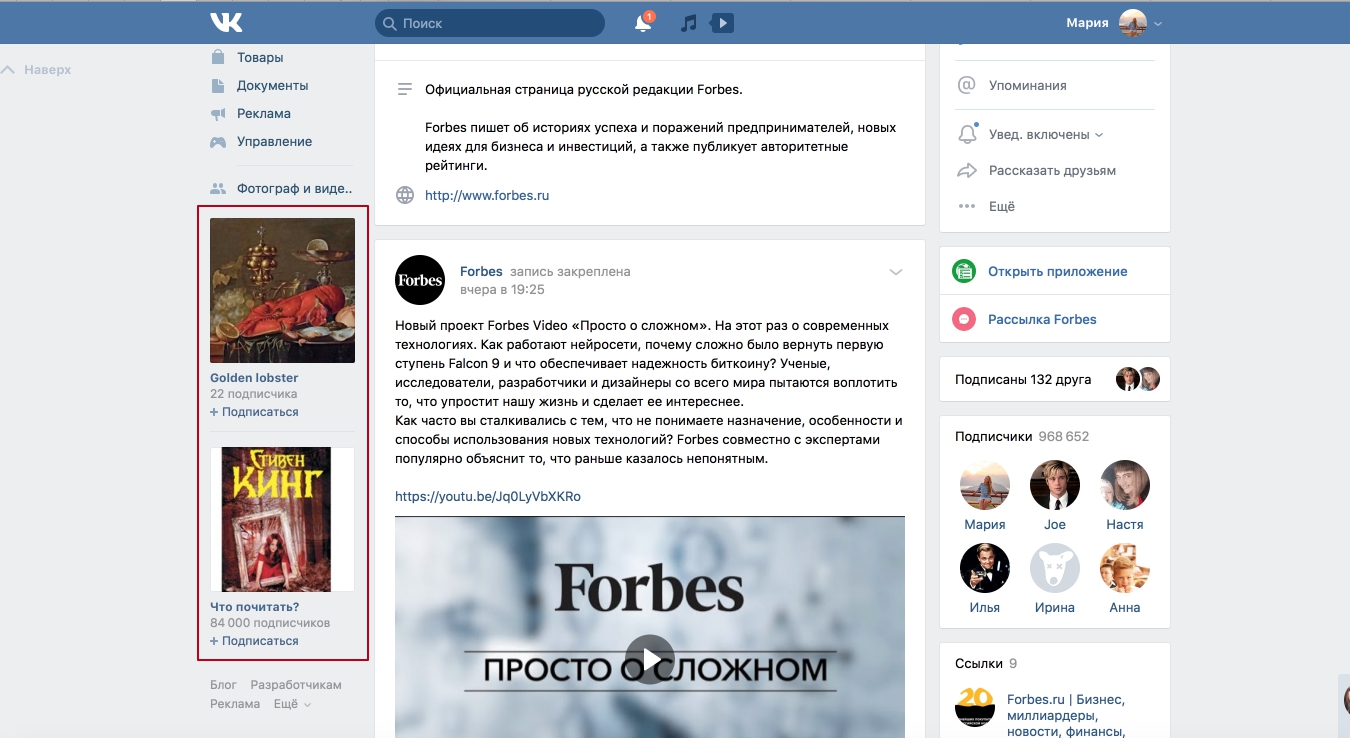Open Товары in left menu
Viewport: 1350px width, 738px height.
[260, 57]
